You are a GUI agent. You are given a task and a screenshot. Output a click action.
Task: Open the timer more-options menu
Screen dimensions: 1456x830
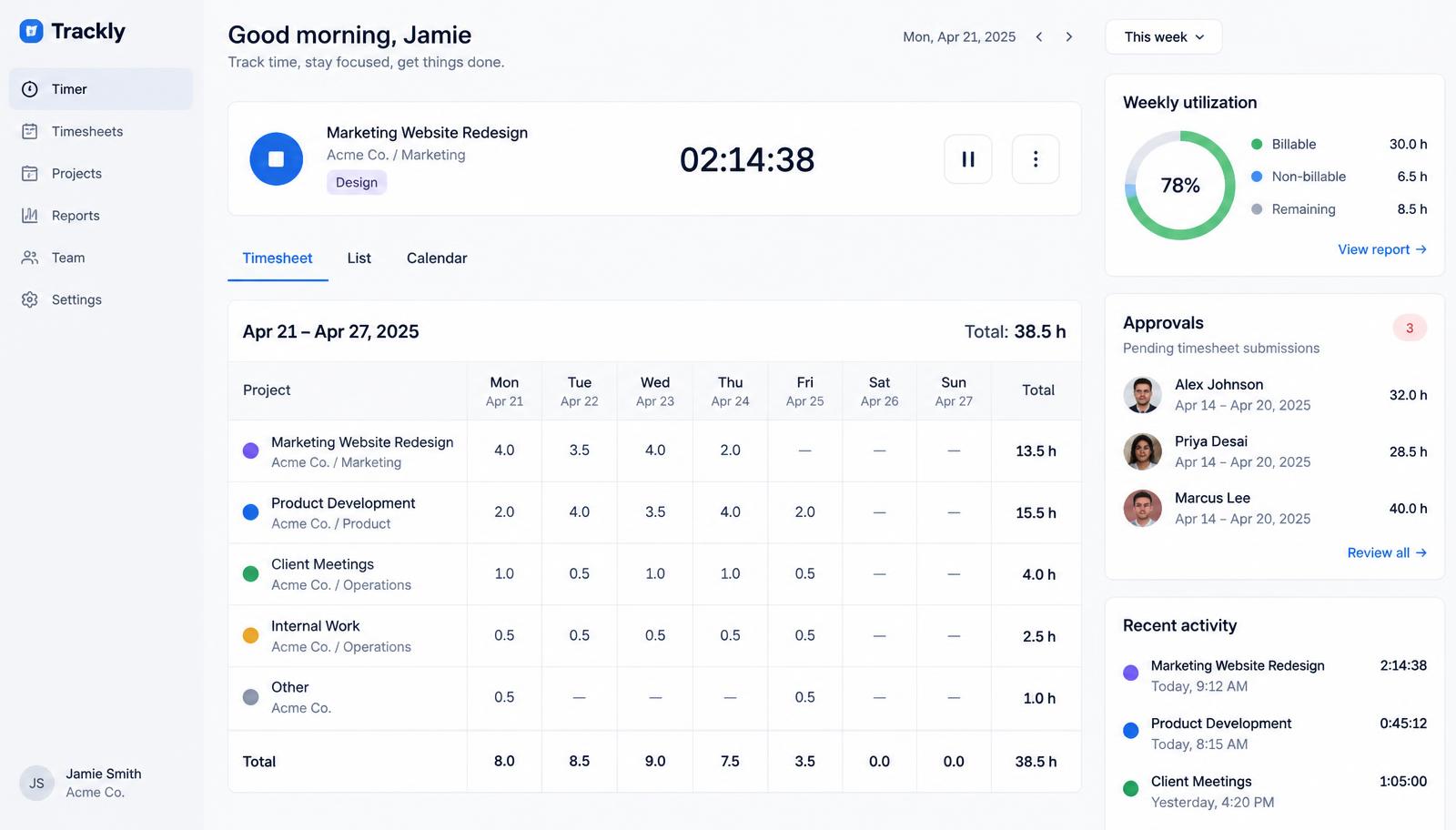[x=1036, y=159]
